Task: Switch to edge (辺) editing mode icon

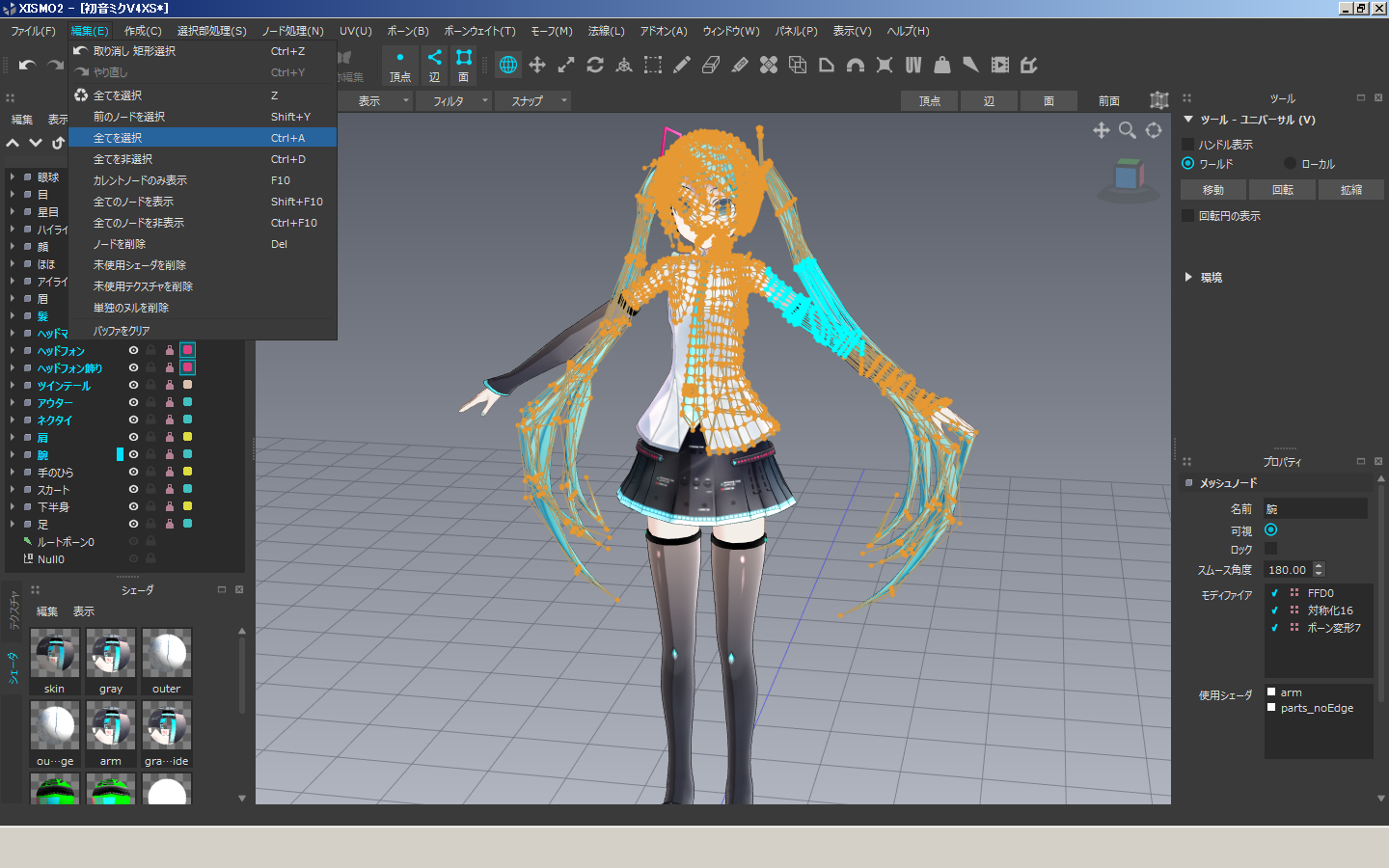Action: 435,65
